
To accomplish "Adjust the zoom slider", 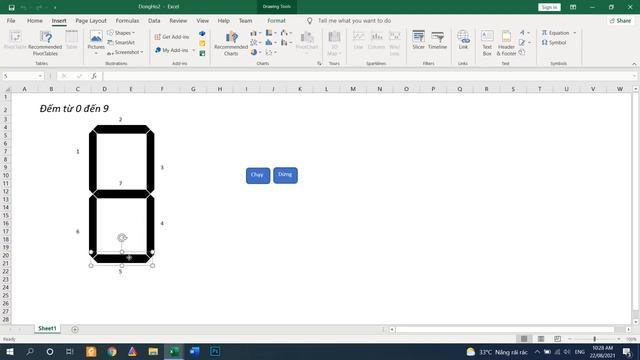I will click(595, 339).
